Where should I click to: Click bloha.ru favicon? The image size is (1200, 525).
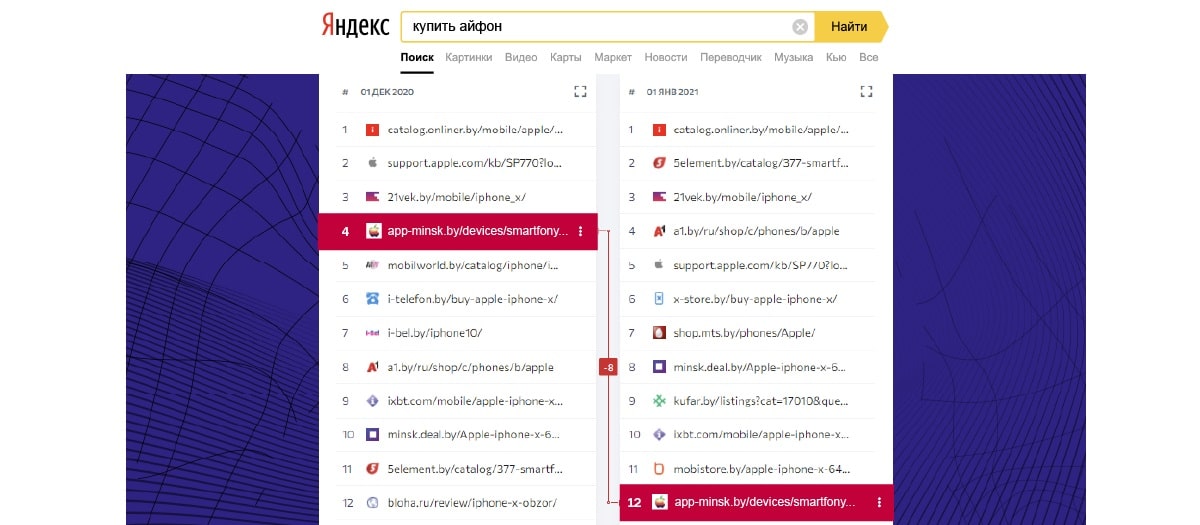(372, 503)
